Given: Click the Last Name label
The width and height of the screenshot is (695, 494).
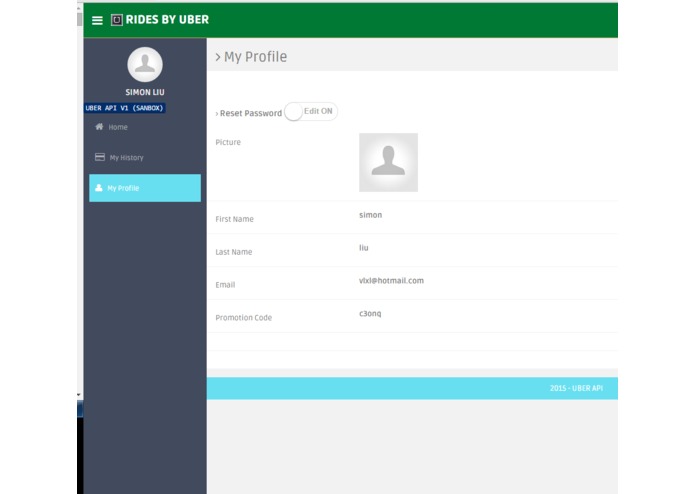Looking at the screenshot, I should tap(234, 252).
